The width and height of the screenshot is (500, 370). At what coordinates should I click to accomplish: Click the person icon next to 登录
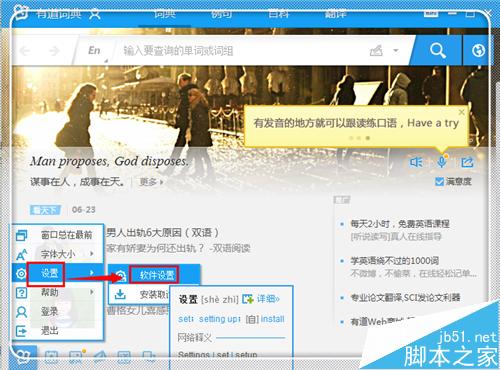click(x=21, y=312)
